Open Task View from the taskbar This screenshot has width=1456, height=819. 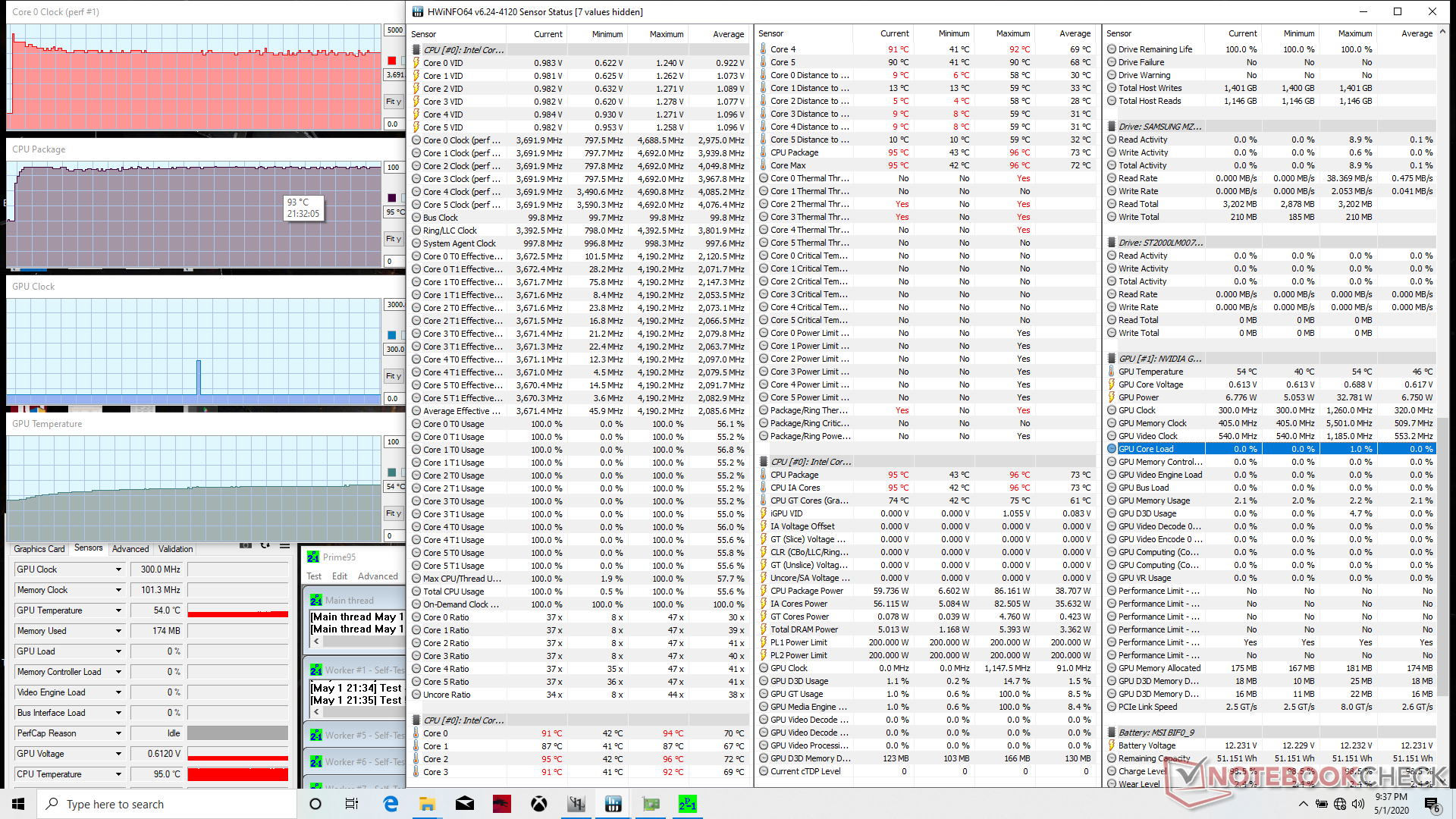click(x=352, y=804)
